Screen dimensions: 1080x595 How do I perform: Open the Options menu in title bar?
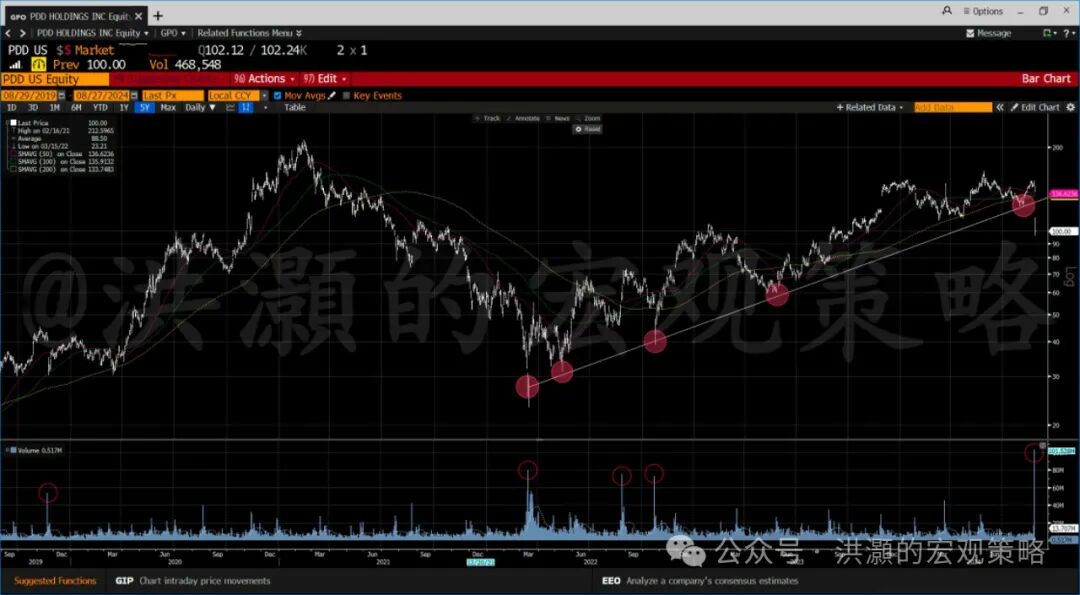pos(983,11)
